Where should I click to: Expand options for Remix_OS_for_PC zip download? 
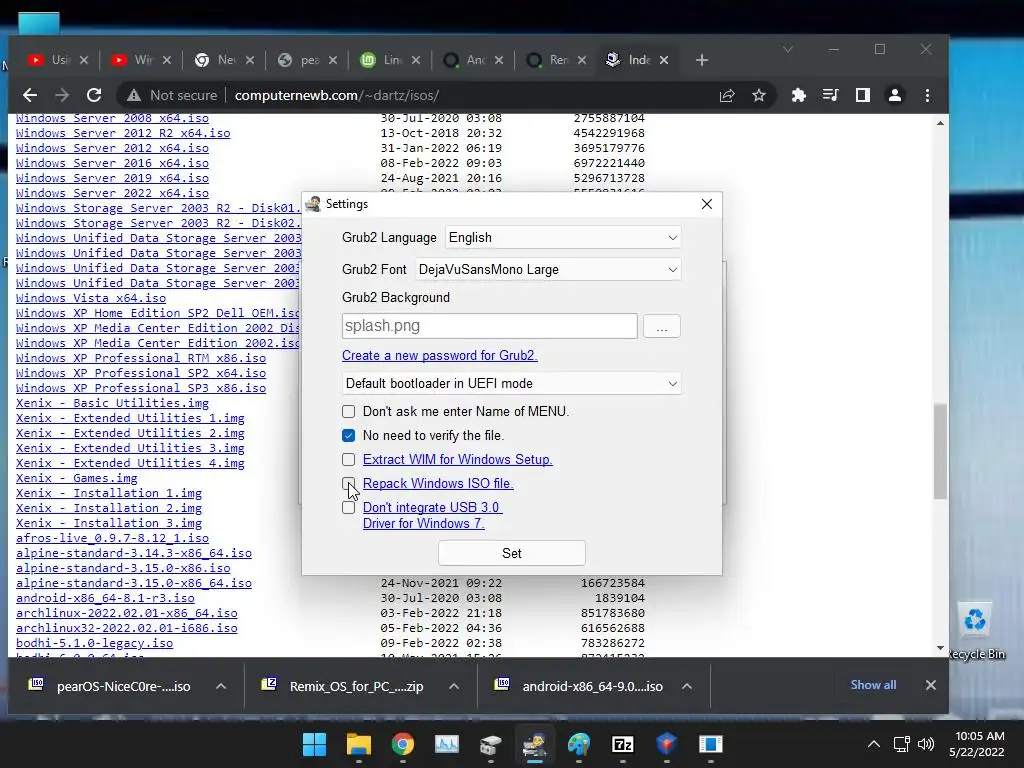(x=454, y=686)
